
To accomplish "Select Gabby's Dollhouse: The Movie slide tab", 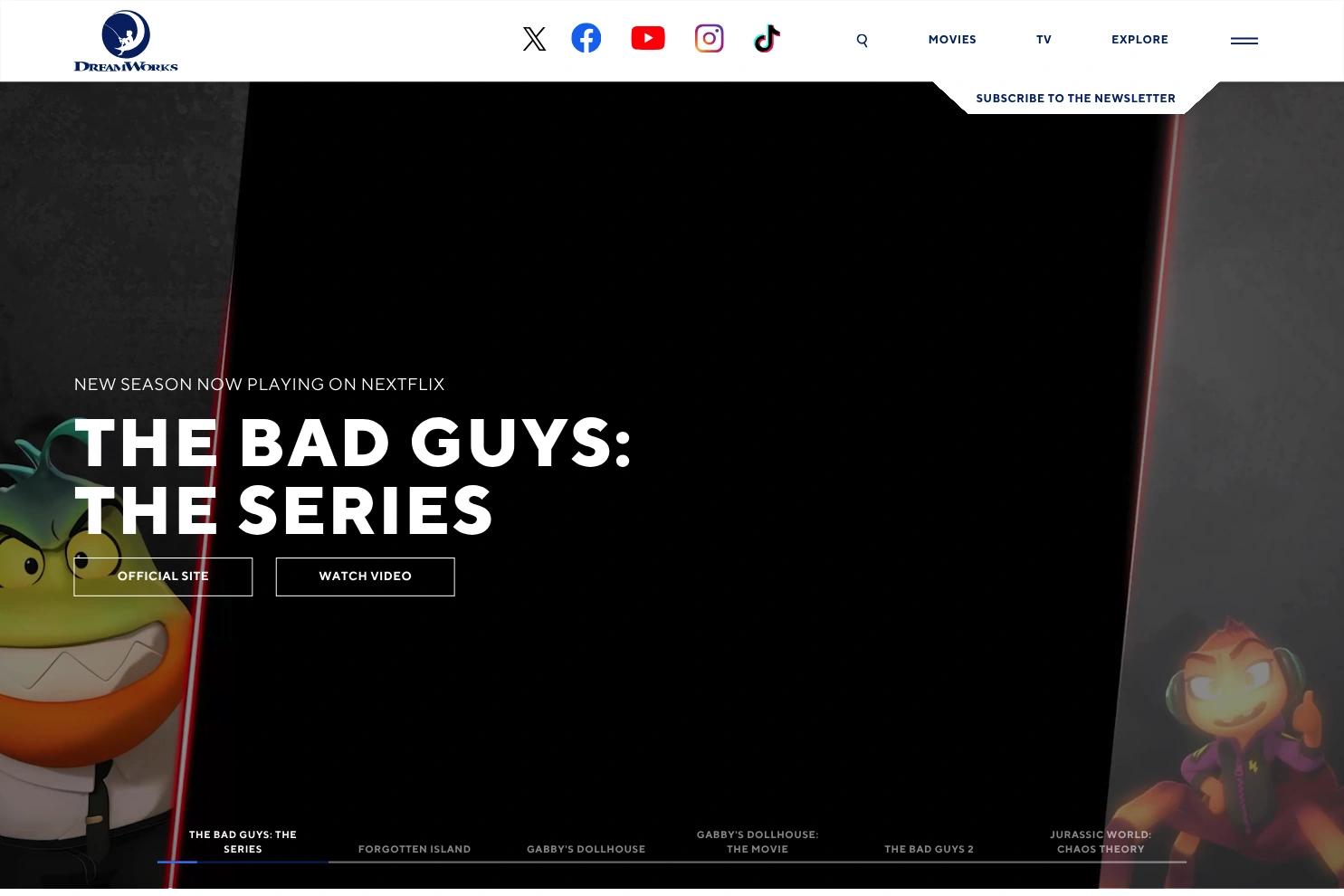I will click(758, 842).
